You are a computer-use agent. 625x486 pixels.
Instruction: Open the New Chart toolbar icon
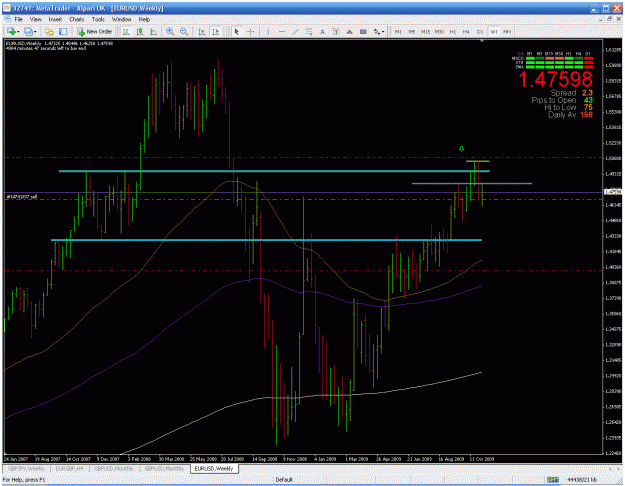click(11, 31)
